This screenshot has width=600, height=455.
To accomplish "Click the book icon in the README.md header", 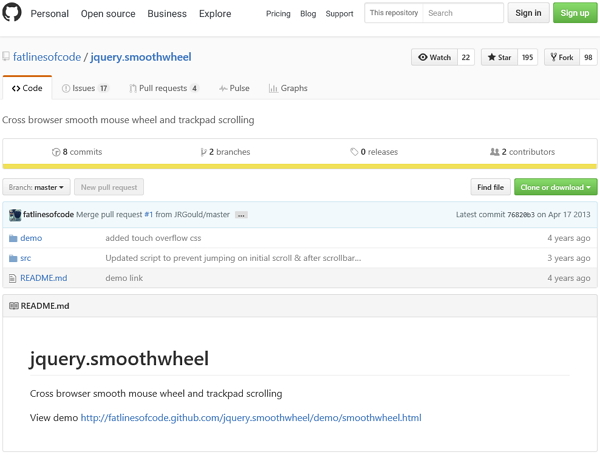I will (14, 306).
